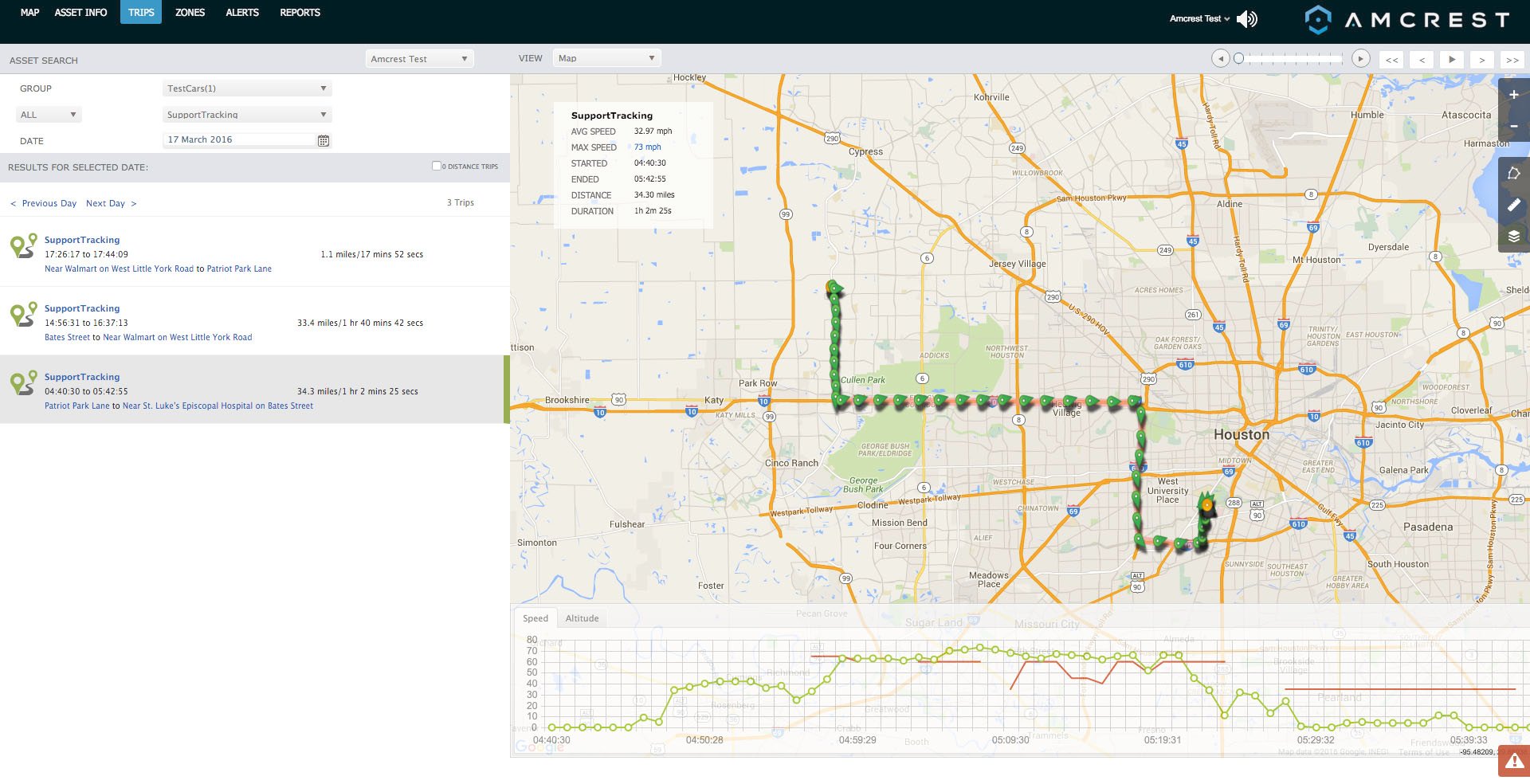Viewport: 1530px width, 784px height.
Task: Click Near Walmart on West Little York Road start link
Action: coord(119,269)
